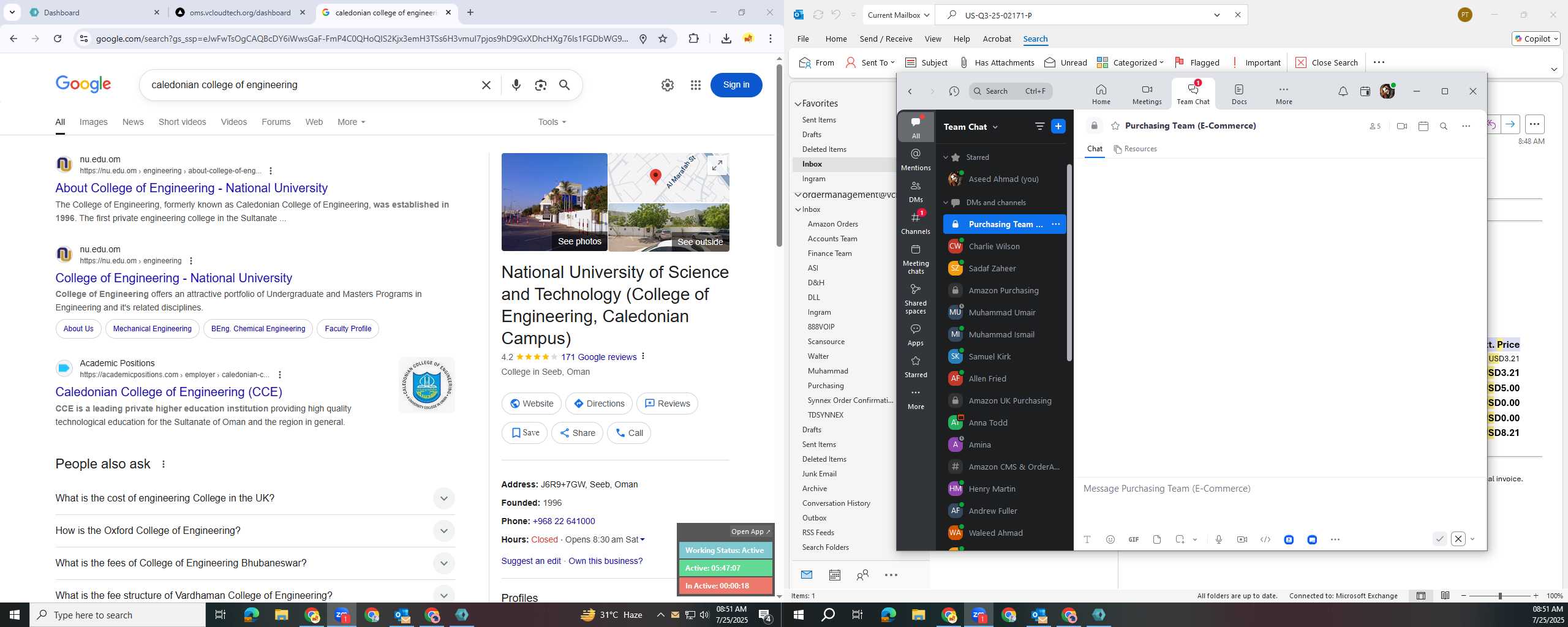Open Zoom Home tab icon
The image size is (1568, 627).
pyautogui.click(x=1101, y=94)
